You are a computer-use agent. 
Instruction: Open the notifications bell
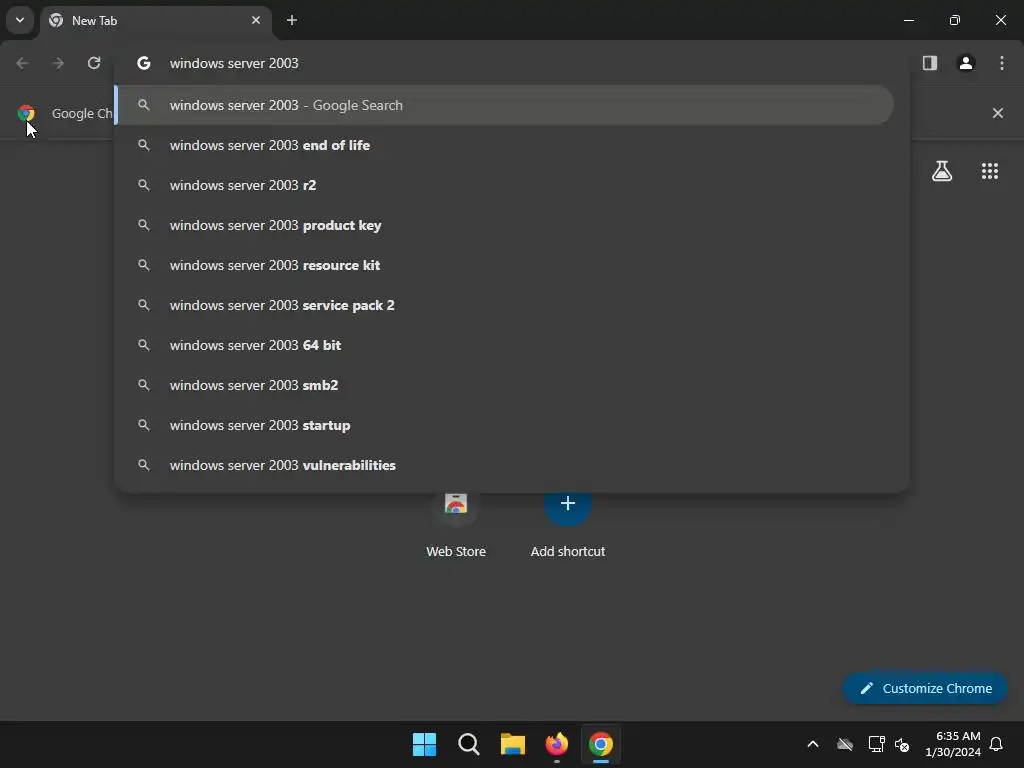tap(997, 744)
